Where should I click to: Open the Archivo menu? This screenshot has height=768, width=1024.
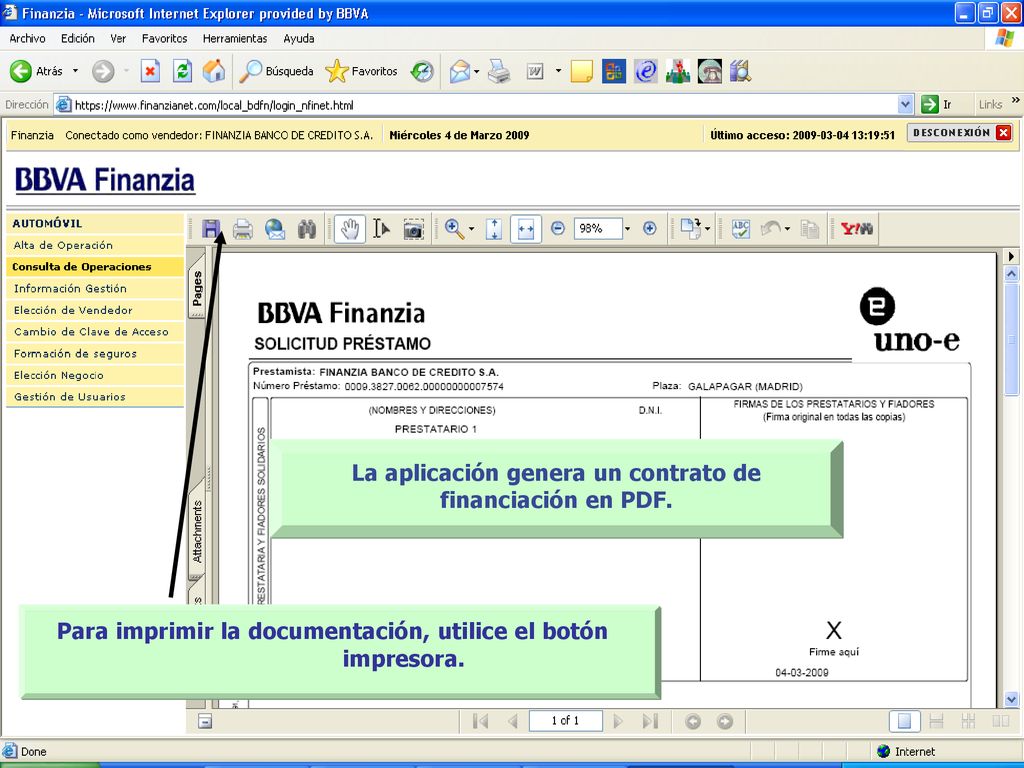(27, 39)
